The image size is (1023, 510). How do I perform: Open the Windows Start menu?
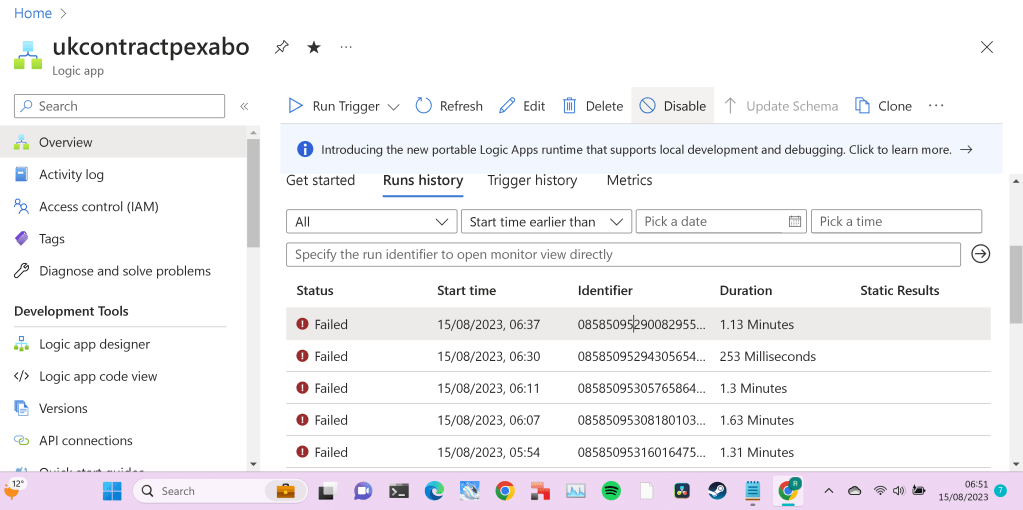point(112,490)
